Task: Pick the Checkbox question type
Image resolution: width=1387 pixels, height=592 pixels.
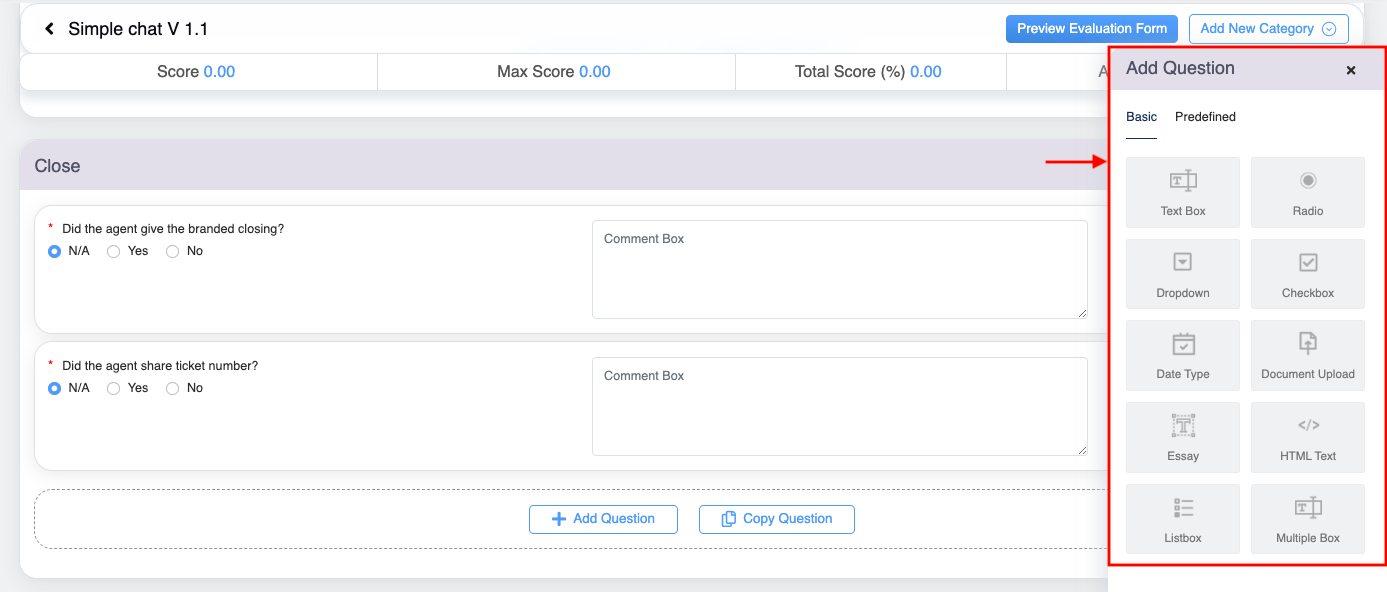Action: (x=1307, y=274)
